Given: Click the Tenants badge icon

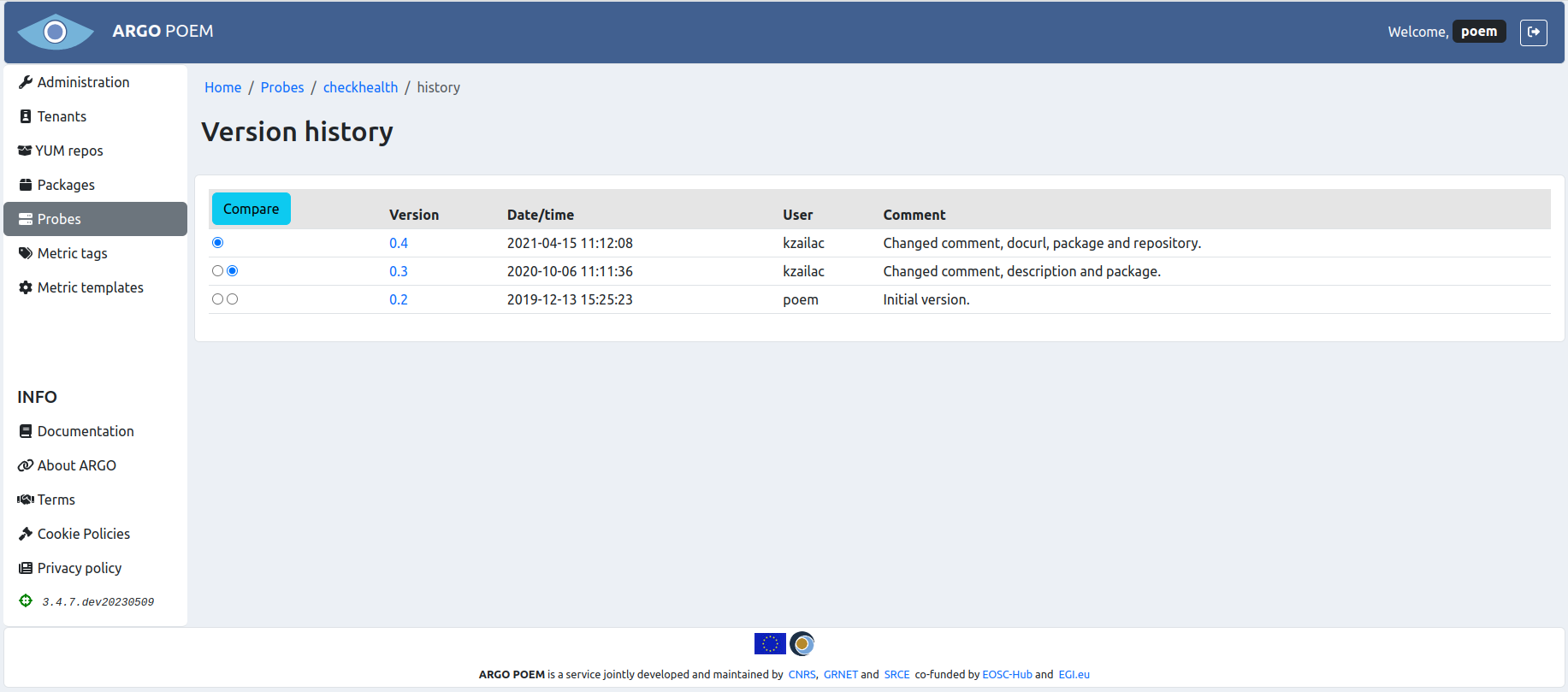Looking at the screenshot, I should tap(26, 116).
